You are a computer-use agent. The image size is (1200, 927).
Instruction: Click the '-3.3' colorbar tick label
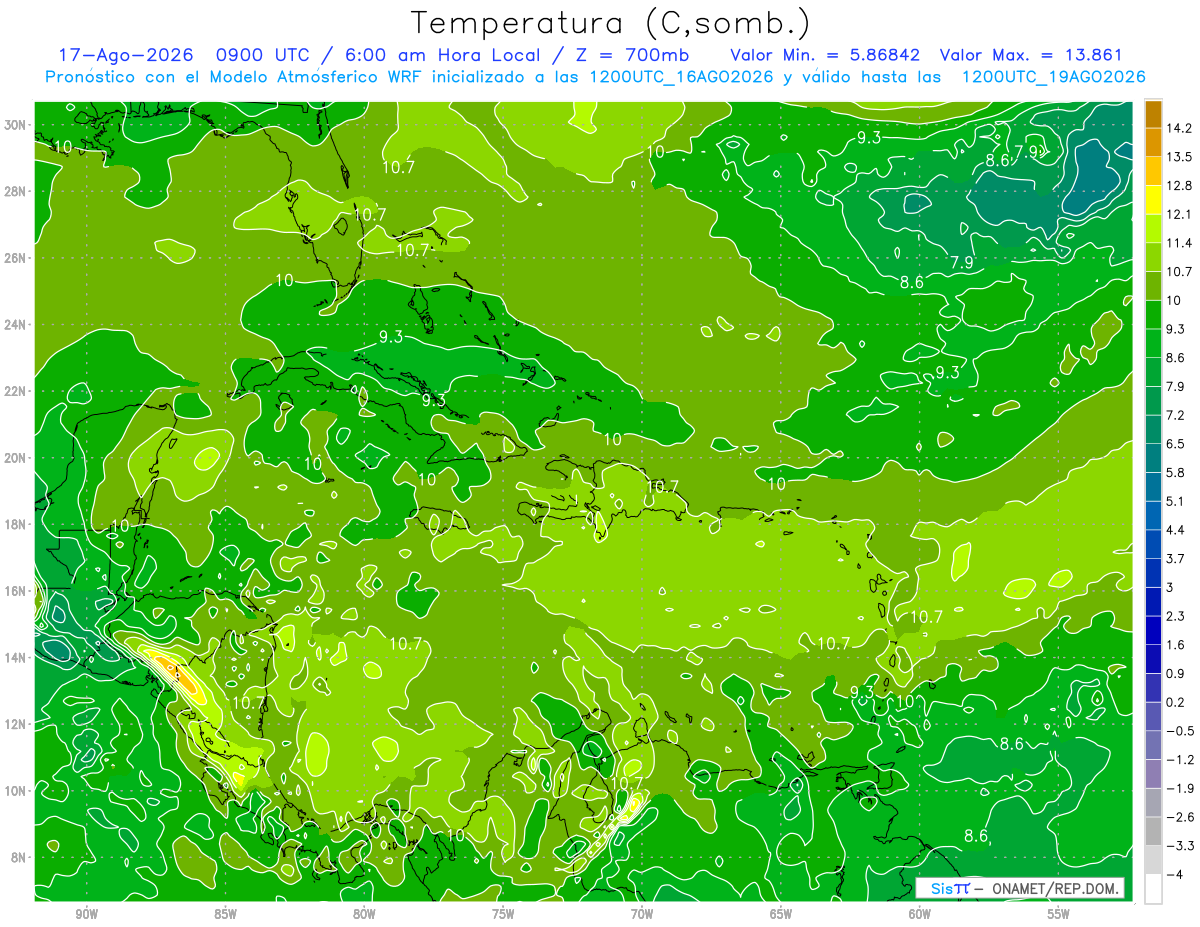pos(1179,846)
